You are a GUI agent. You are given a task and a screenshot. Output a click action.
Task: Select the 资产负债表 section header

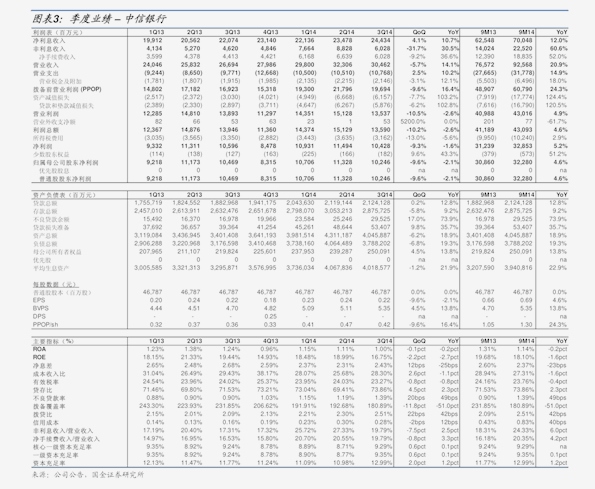coord(64,195)
